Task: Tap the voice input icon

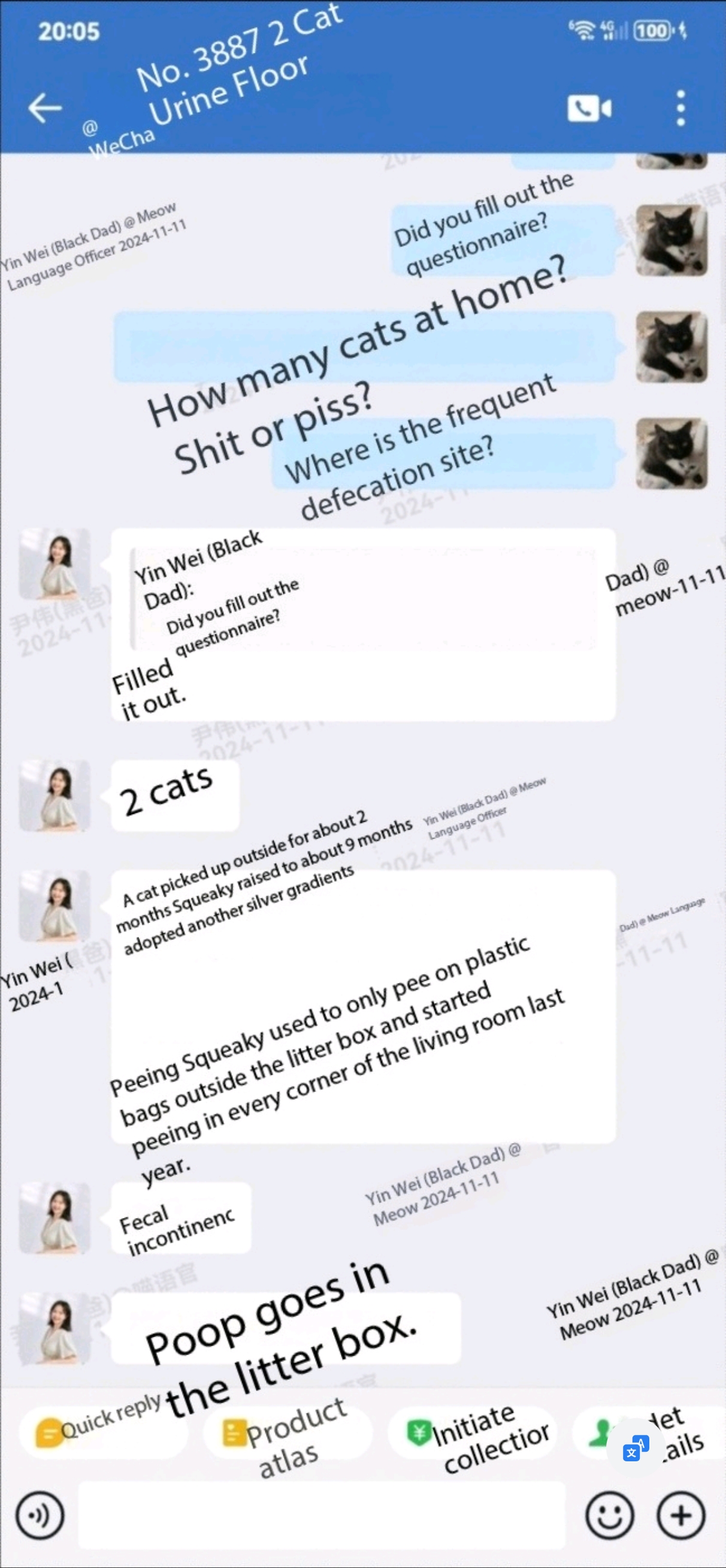Action: [x=40, y=1515]
